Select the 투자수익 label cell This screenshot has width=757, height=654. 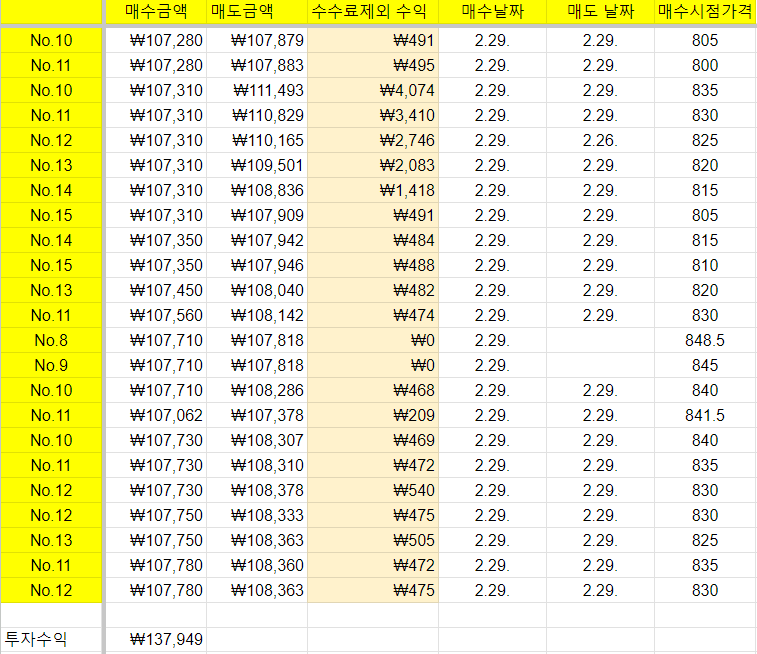point(51,640)
